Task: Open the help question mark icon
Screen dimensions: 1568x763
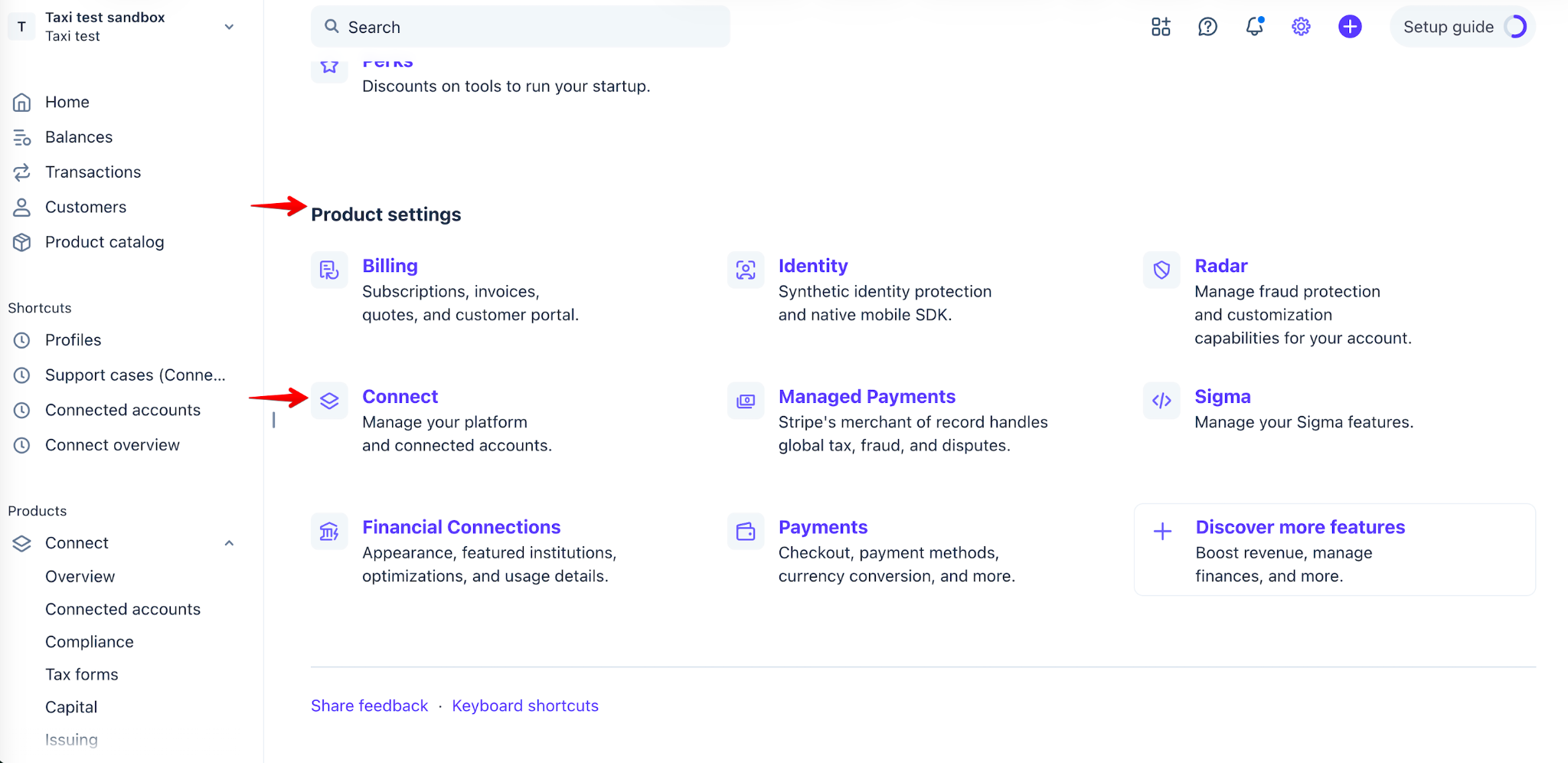Action: 1207,27
